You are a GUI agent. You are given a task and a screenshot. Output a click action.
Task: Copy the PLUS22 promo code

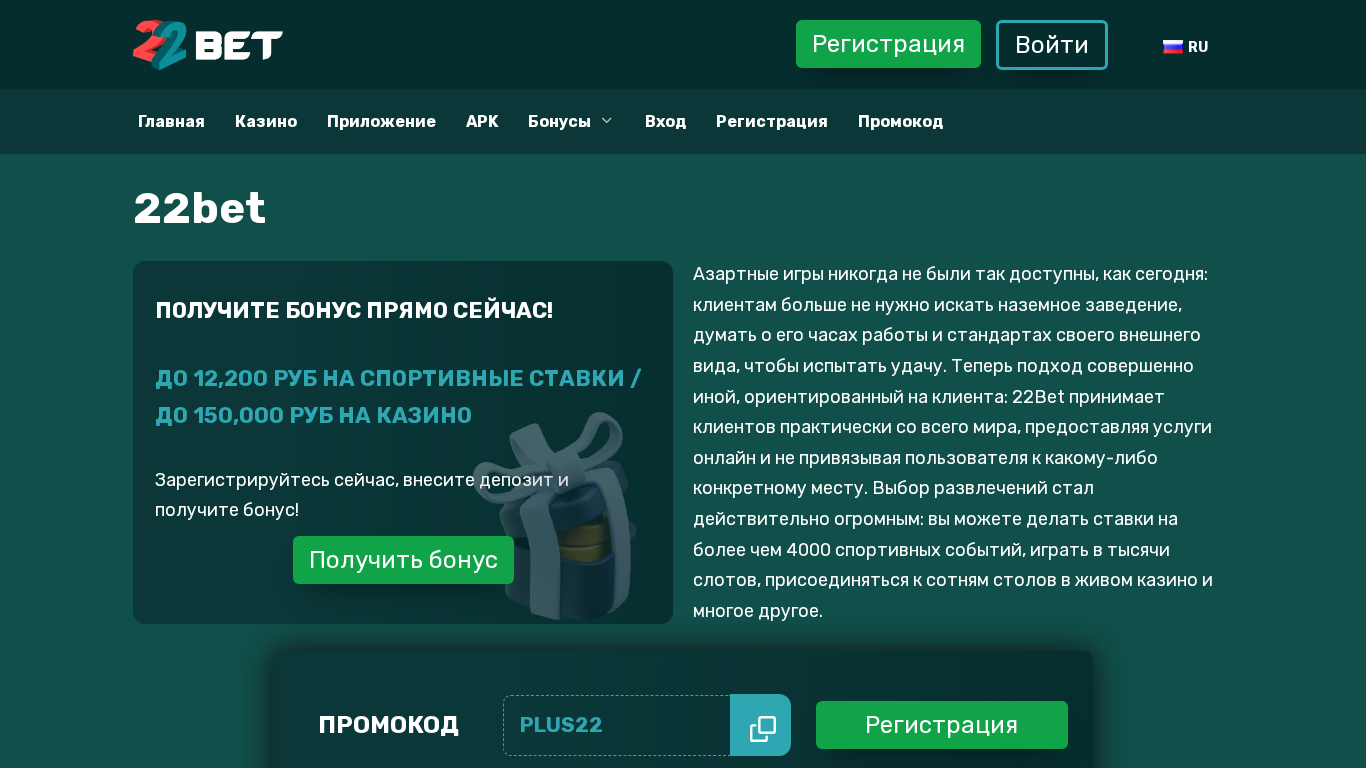point(761,725)
